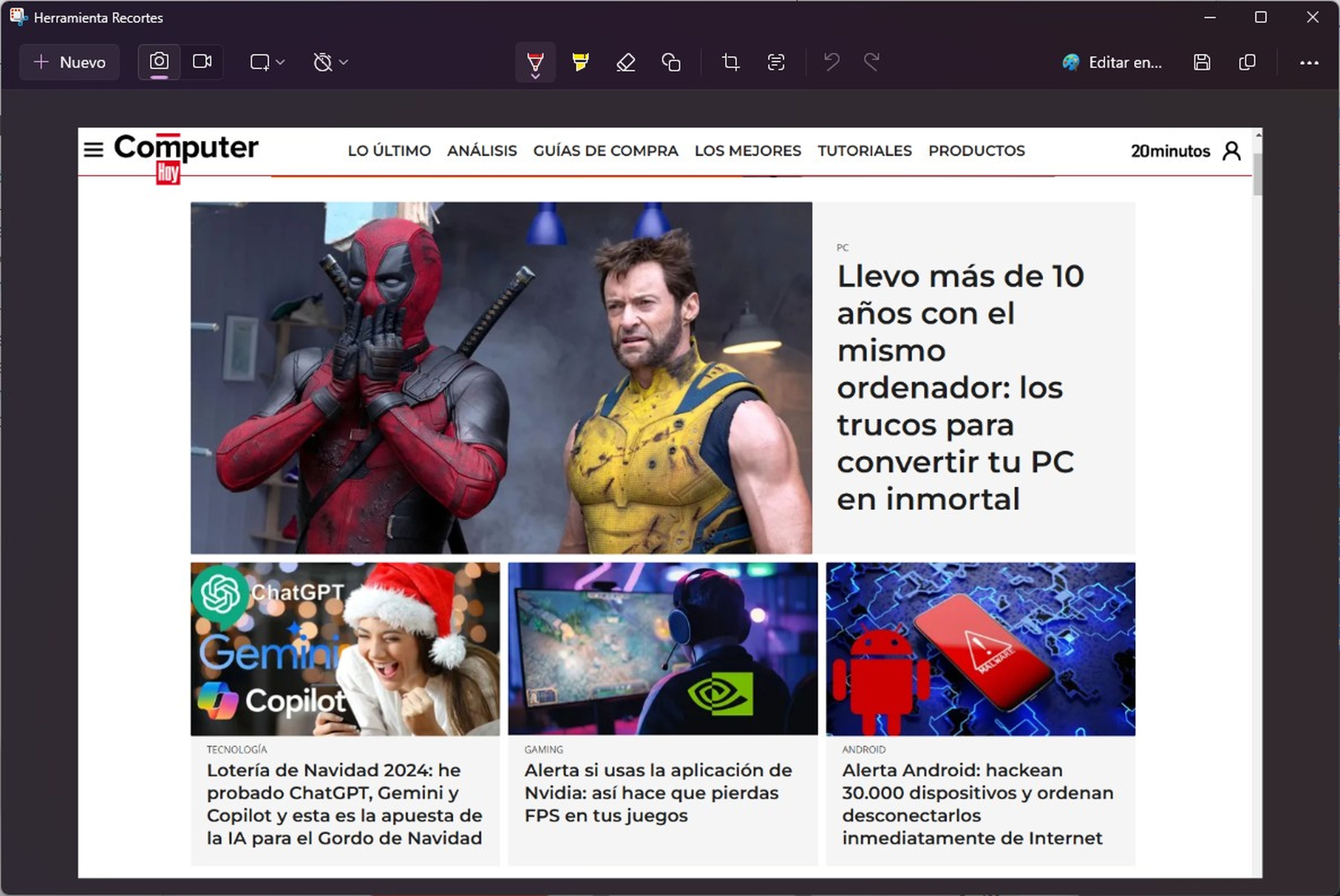This screenshot has height=896, width=1340.
Task: Choose the rectangle snip shape icon
Action: (259, 62)
